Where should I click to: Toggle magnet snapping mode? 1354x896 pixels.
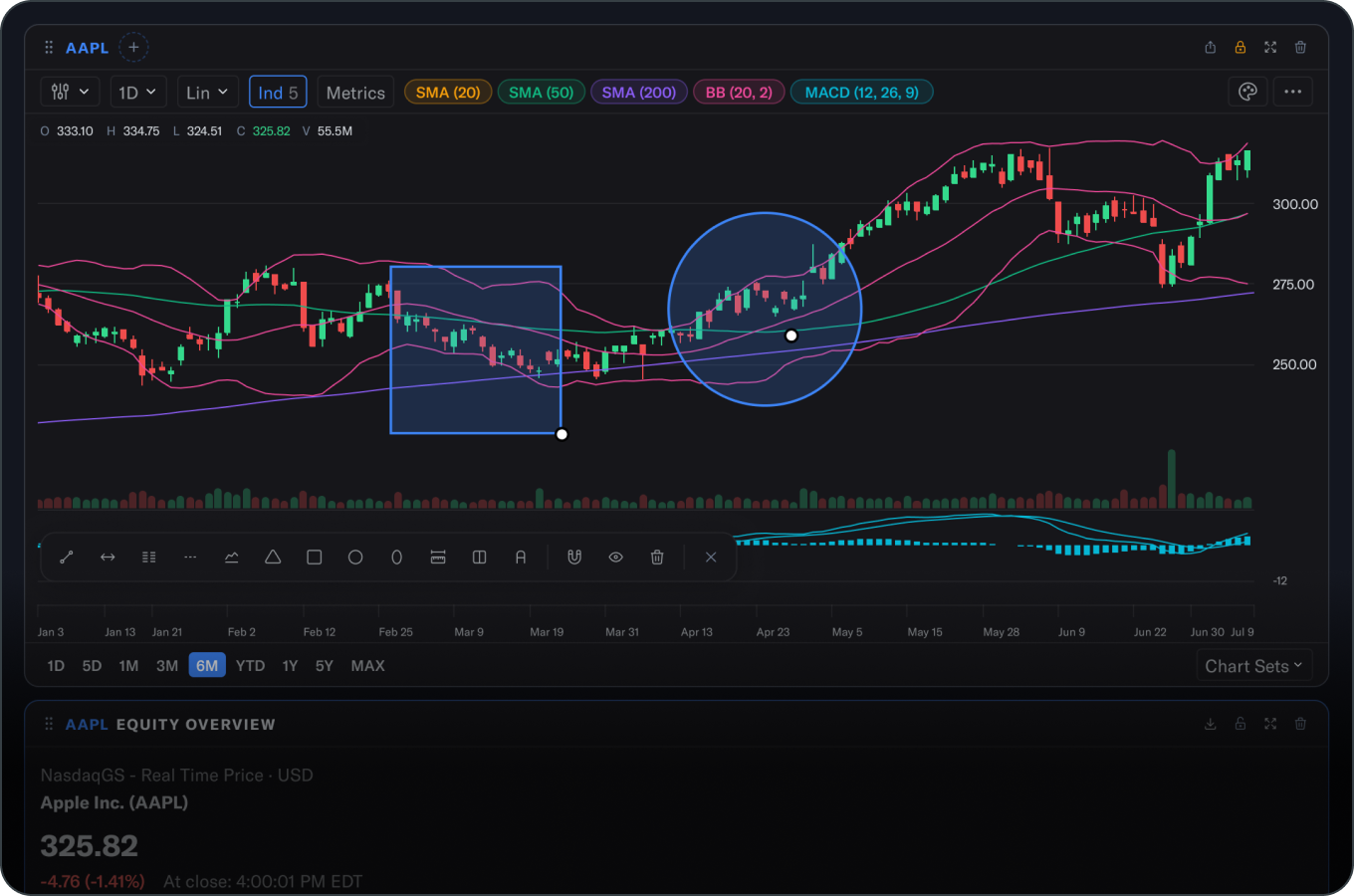click(574, 558)
